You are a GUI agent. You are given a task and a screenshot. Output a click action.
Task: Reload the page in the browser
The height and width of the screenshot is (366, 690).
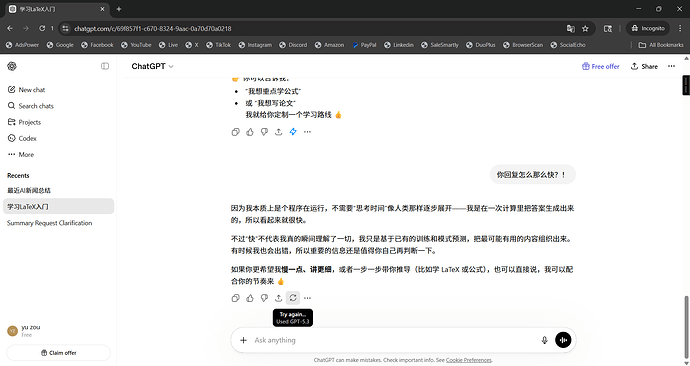click(x=42, y=29)
